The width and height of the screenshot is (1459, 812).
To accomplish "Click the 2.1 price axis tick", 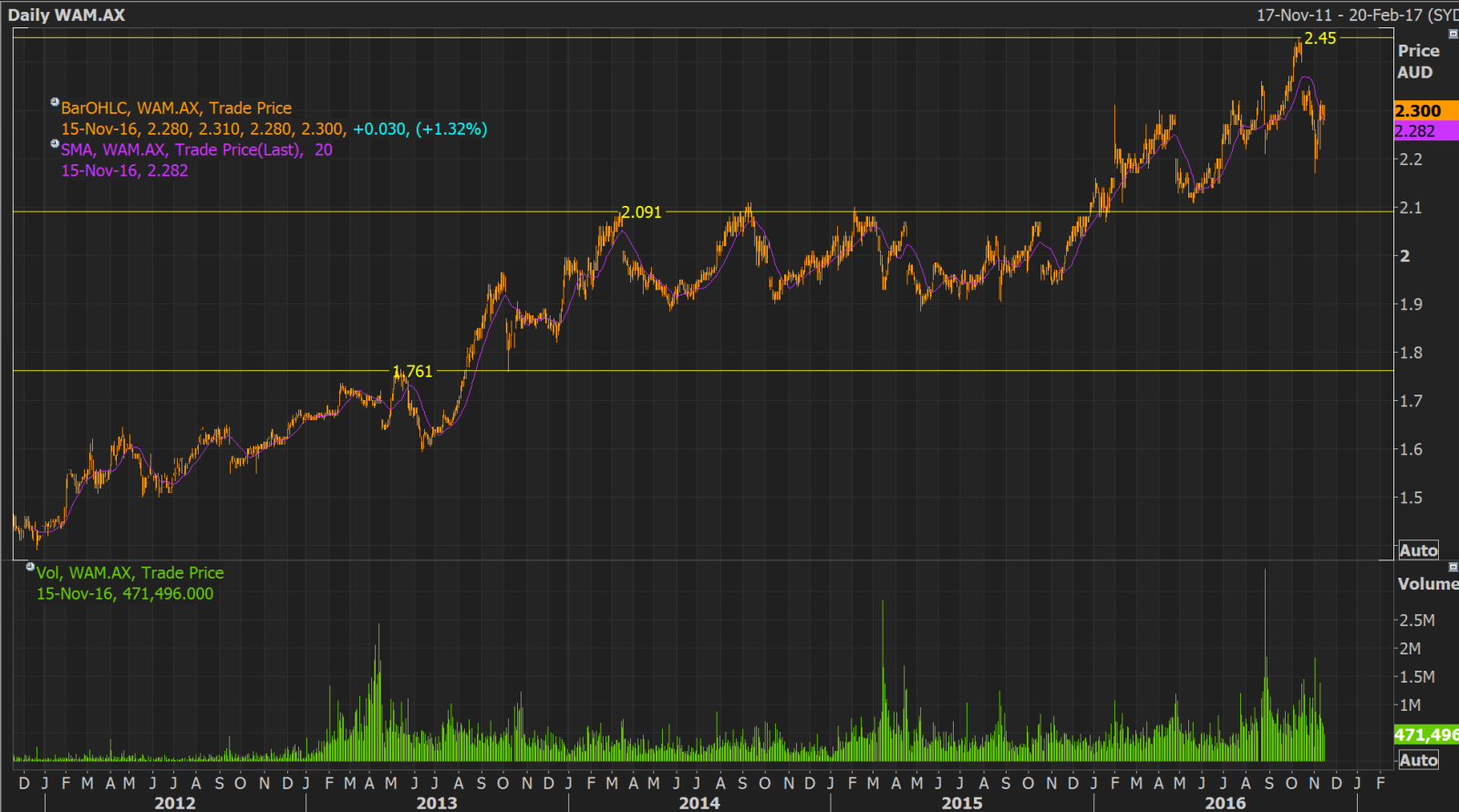I will point(1411,208).
